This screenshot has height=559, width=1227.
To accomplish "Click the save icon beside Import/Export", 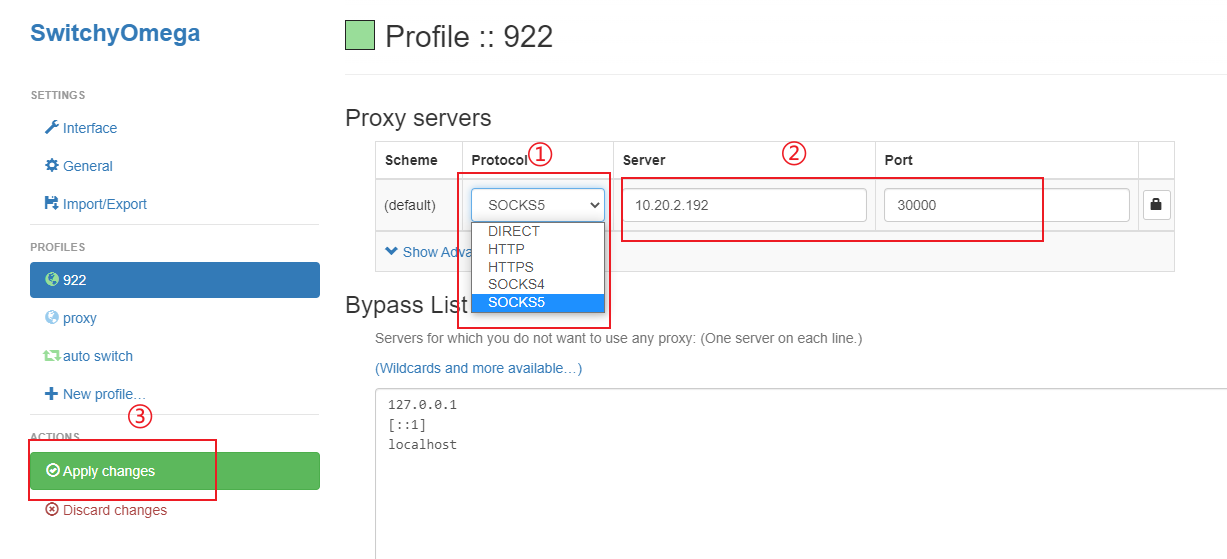I will [52, 204].
